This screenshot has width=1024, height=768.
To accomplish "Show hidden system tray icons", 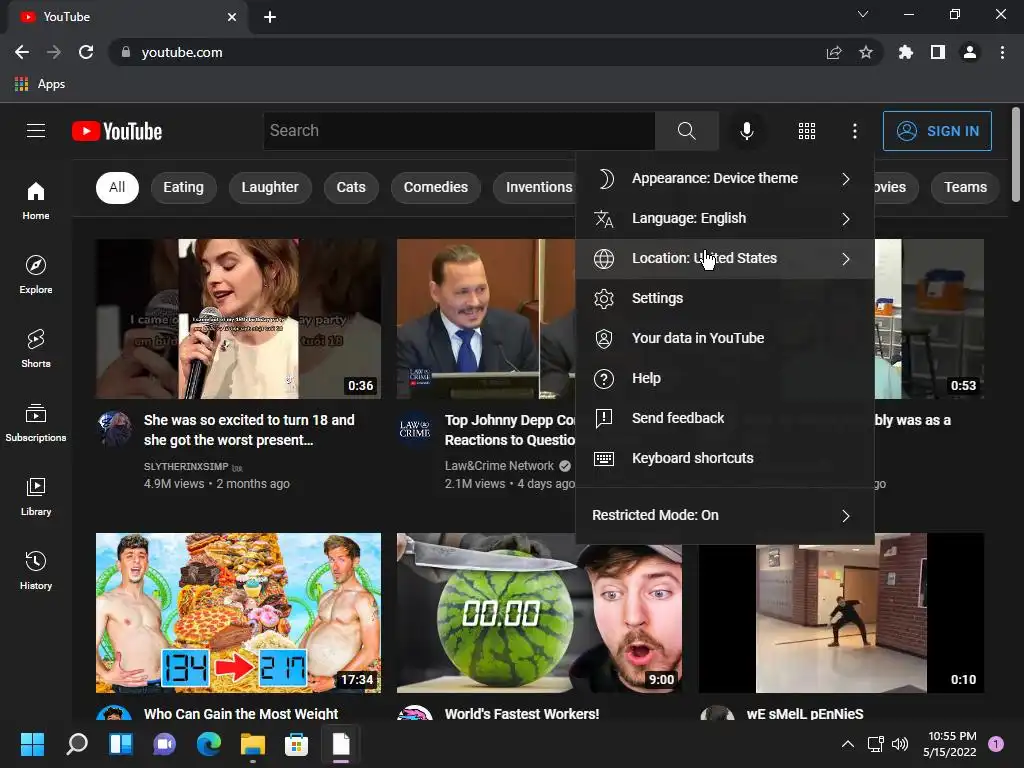I will coord(848,744).
